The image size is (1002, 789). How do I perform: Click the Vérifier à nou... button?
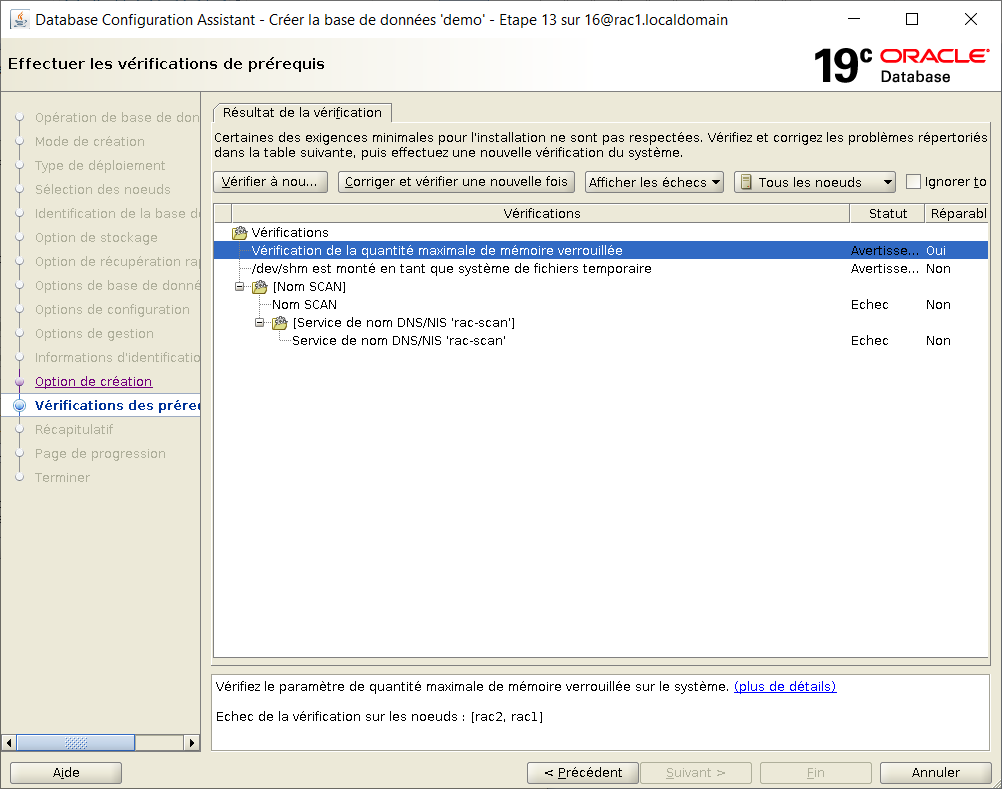270,181
